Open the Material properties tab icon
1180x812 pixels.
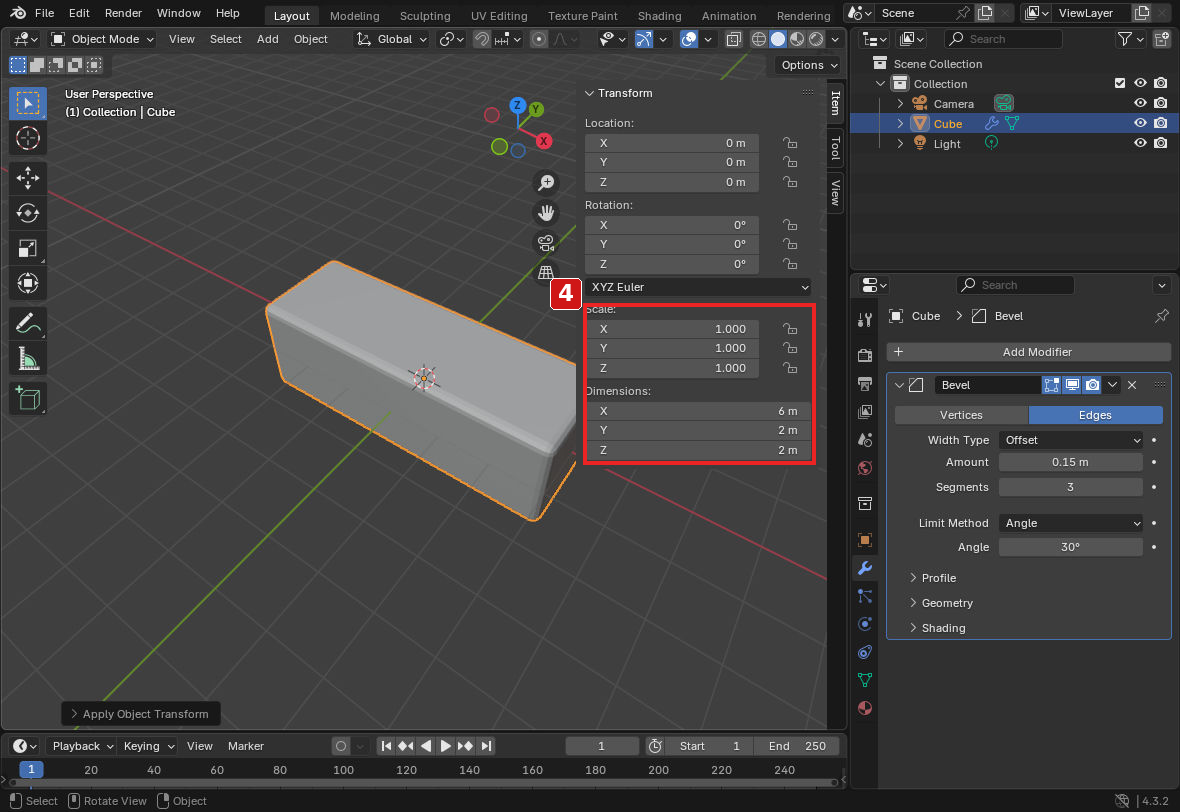coord(865,708)
